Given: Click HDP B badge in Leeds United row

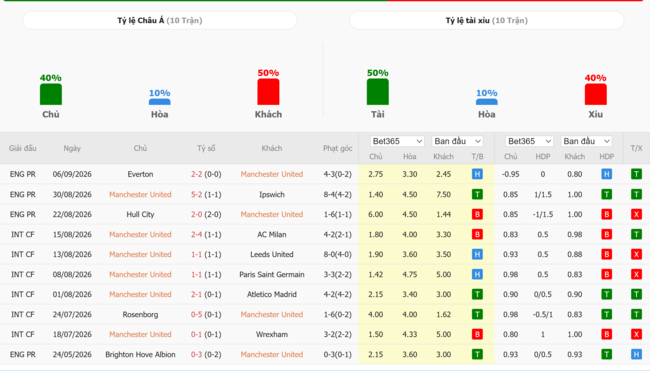Looking at the screenshot, I should [606, 254].
